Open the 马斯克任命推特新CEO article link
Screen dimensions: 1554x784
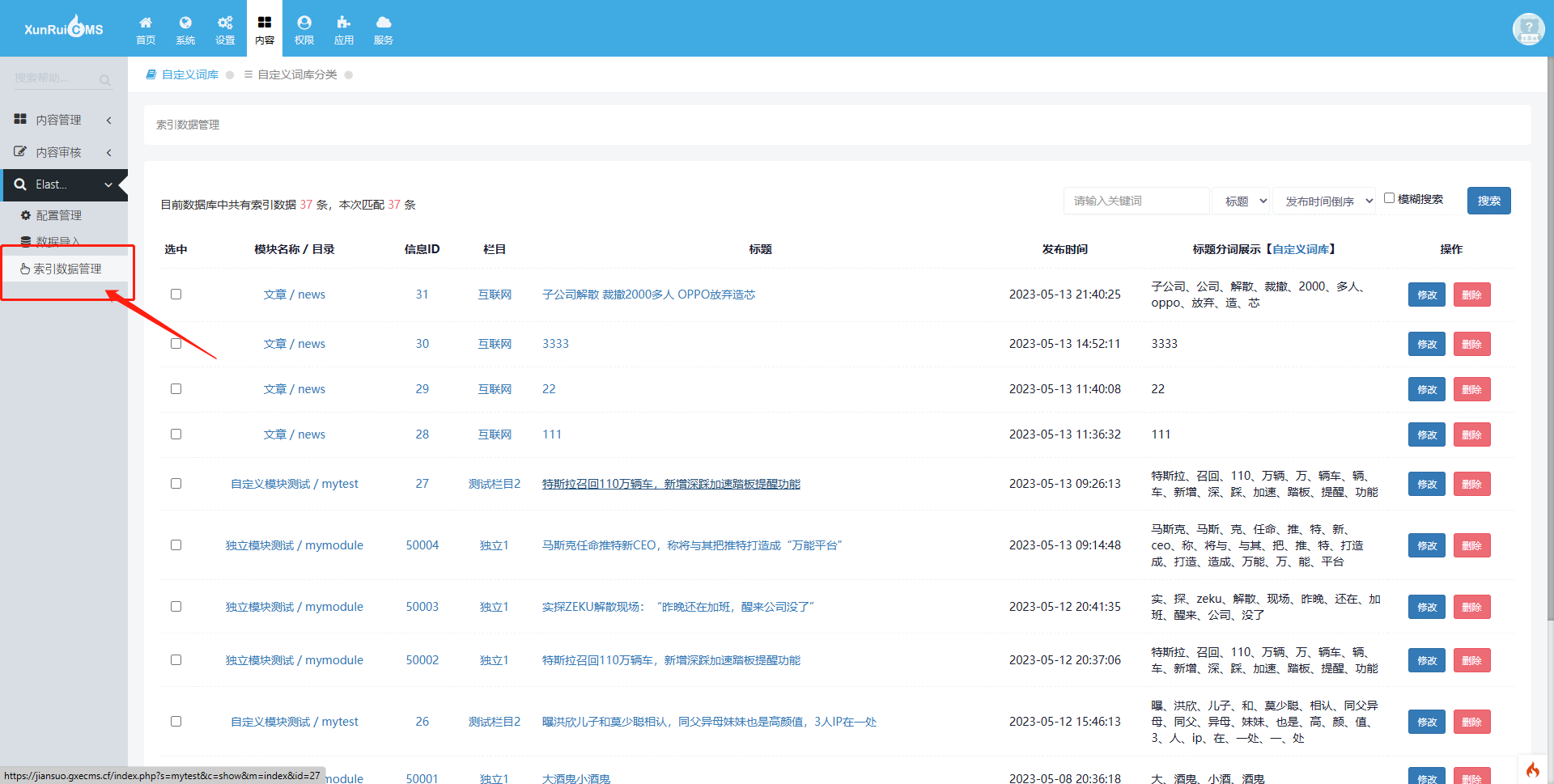pyautogui.click(x=692, y=545)
